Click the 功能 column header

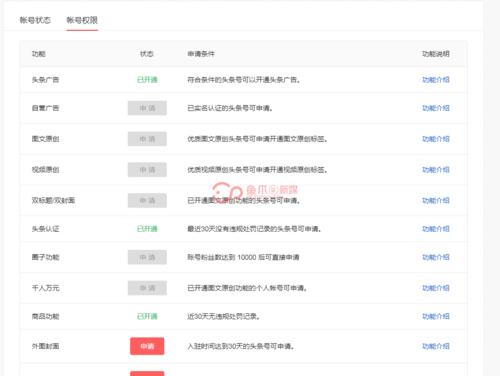click(x=39, y=54)
